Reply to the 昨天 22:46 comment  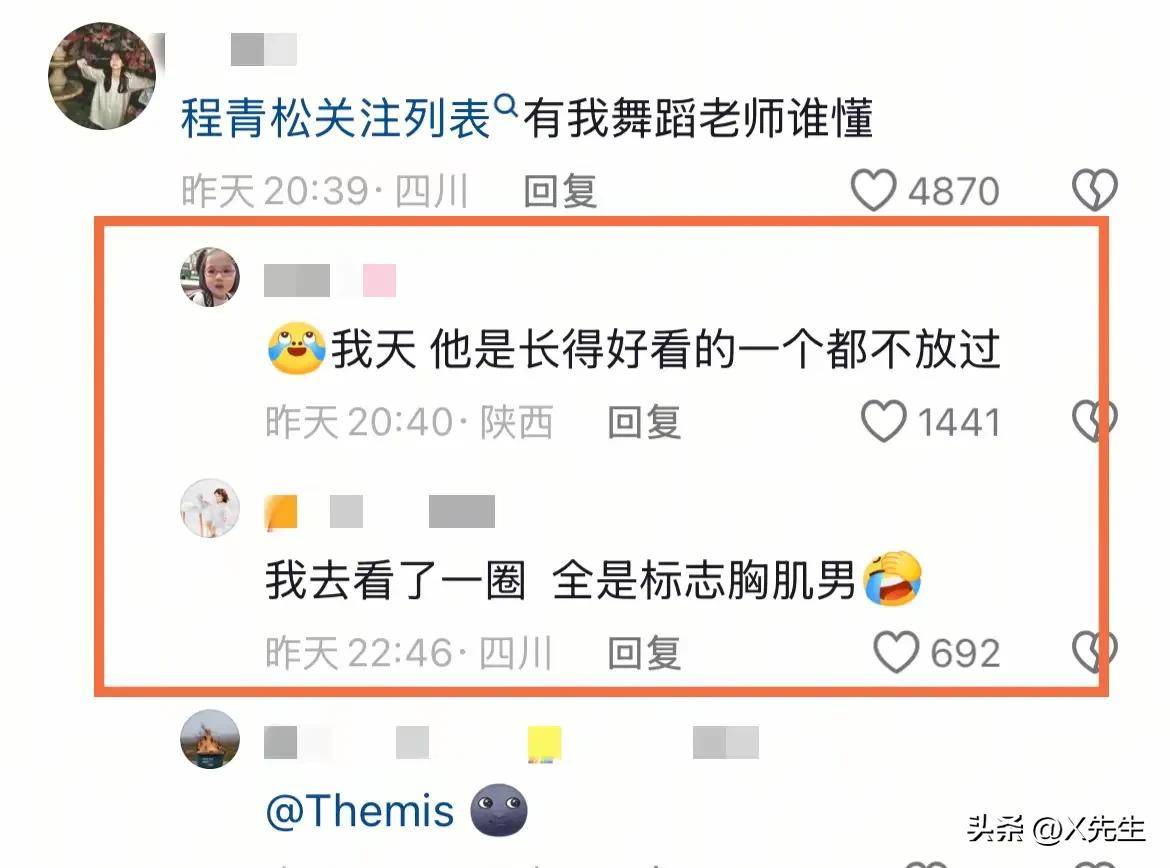click(x=644, y=653)
